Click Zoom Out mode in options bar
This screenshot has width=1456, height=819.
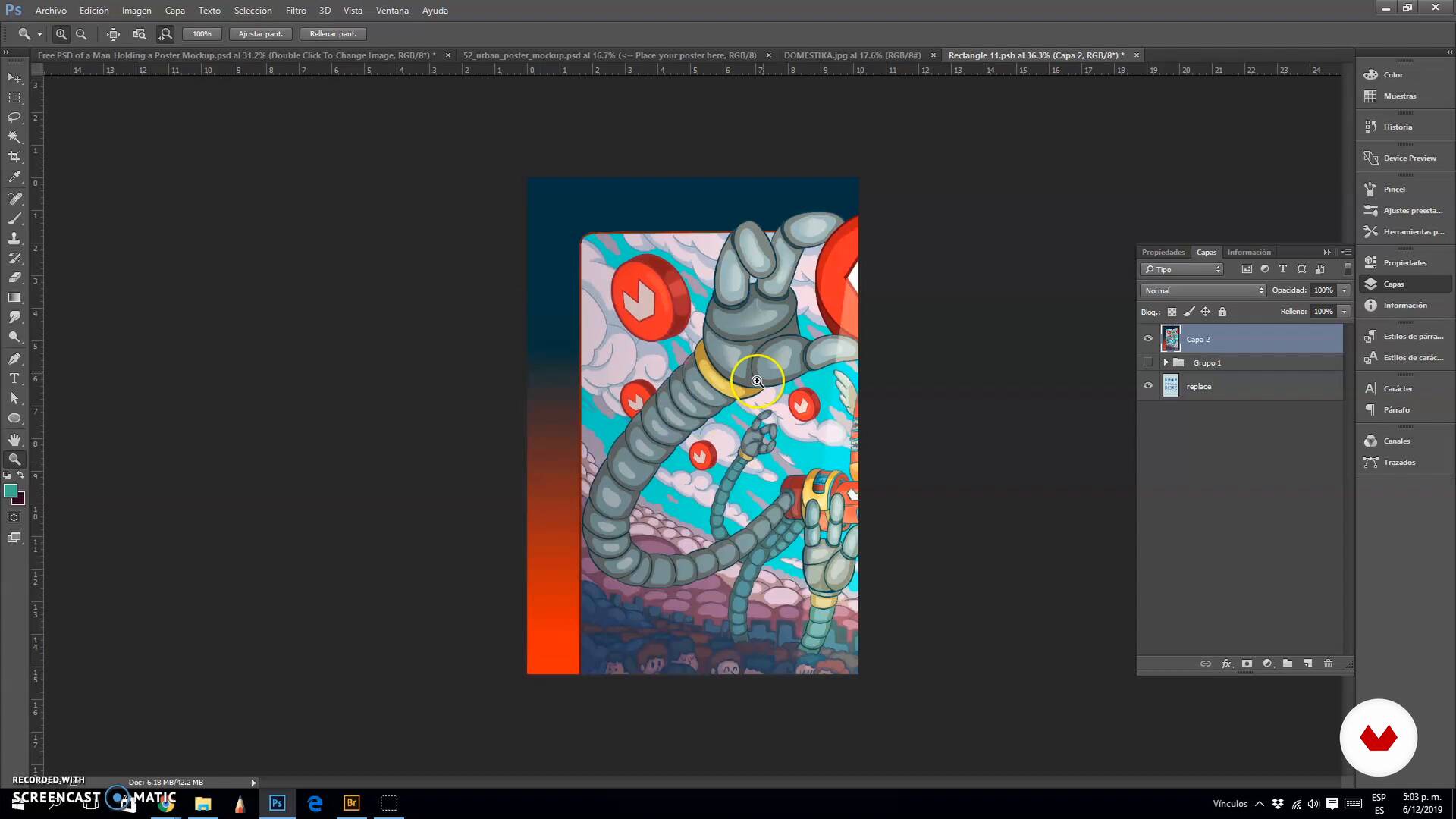click(81, 34)
